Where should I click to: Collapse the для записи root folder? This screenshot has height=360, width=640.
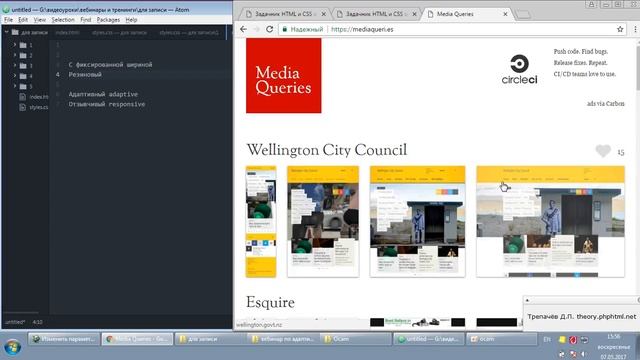7,32
